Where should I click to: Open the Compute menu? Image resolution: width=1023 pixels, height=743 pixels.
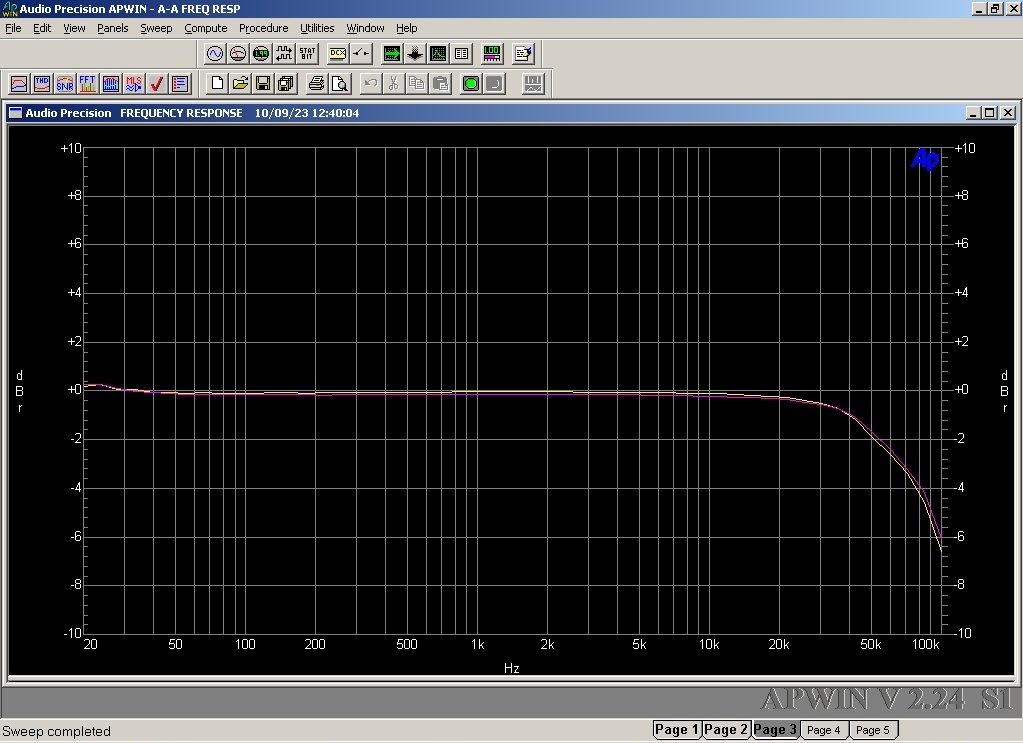coord(205,28)
